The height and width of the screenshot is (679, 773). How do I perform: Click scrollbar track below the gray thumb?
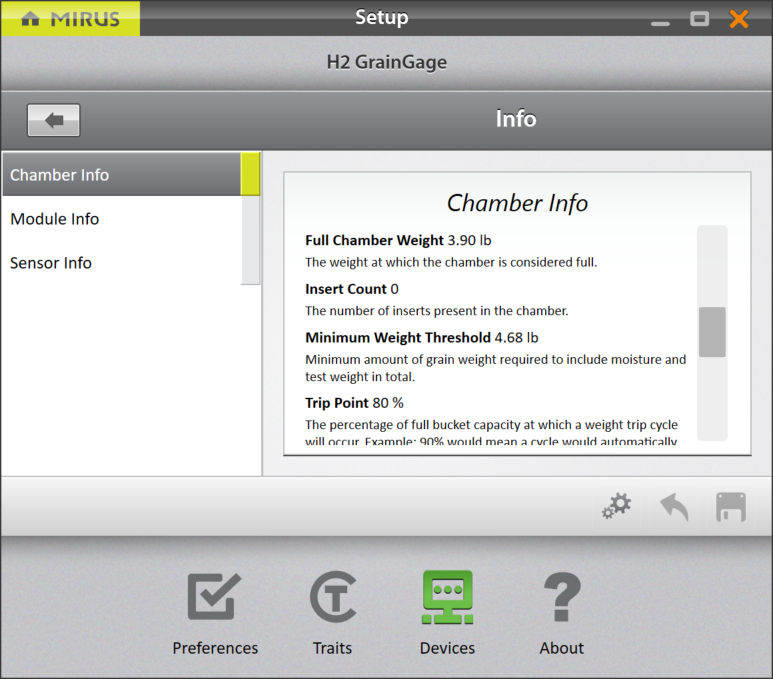click(712, 400)
